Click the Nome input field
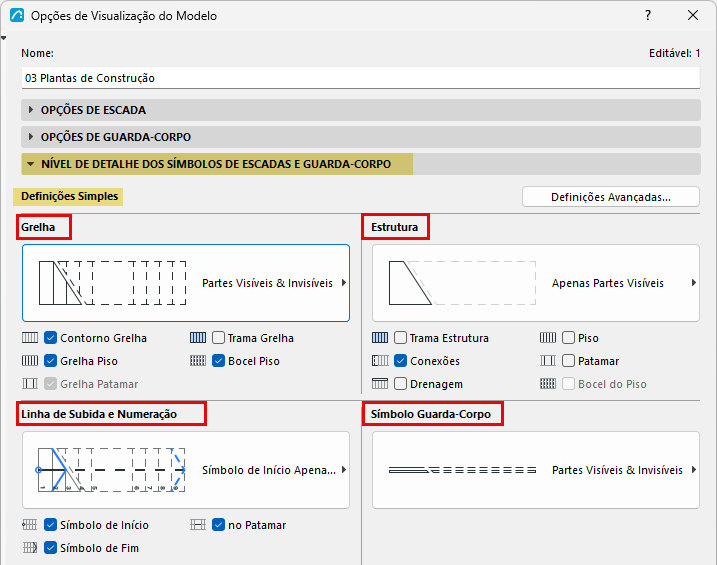 361,78
